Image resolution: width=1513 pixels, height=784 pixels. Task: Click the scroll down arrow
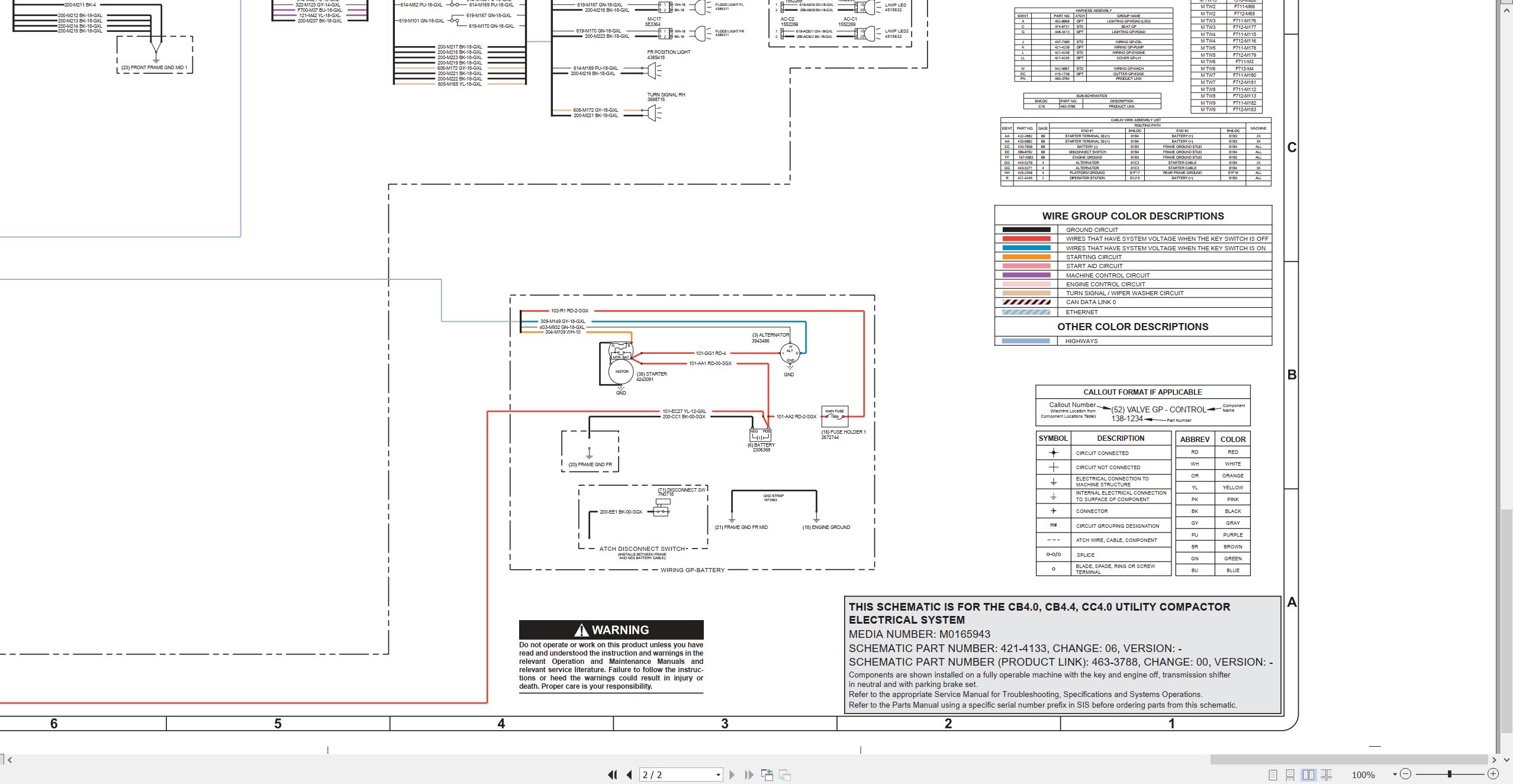tap(1507, 759)
